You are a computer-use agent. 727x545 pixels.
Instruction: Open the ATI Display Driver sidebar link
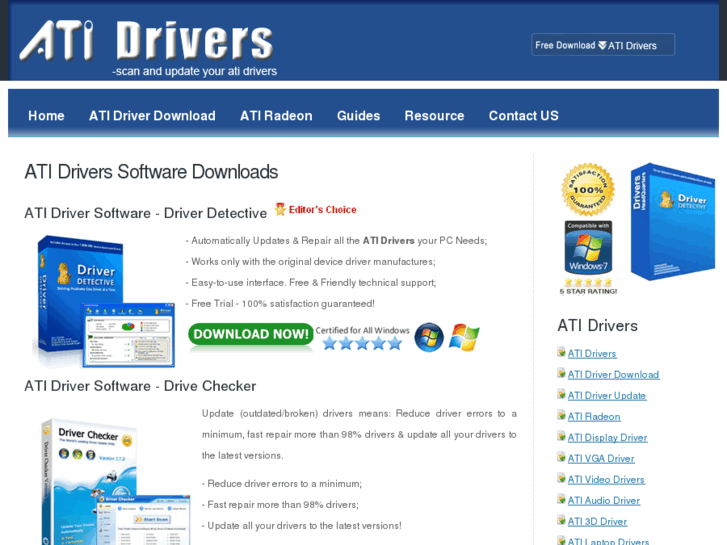pos(607,437)
